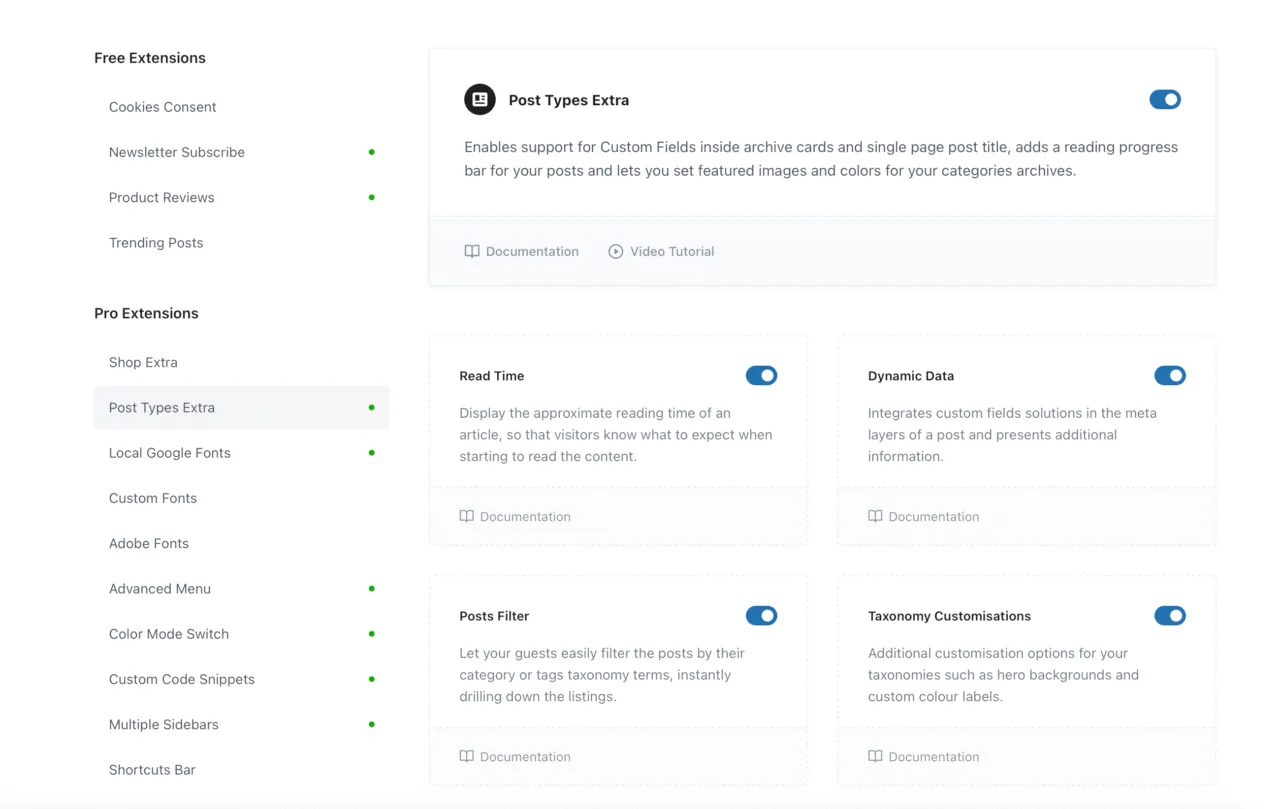1280x809 pixels.
Task: Turn off the Dynamic Data toggle
Action: (x=1170, y=376)
